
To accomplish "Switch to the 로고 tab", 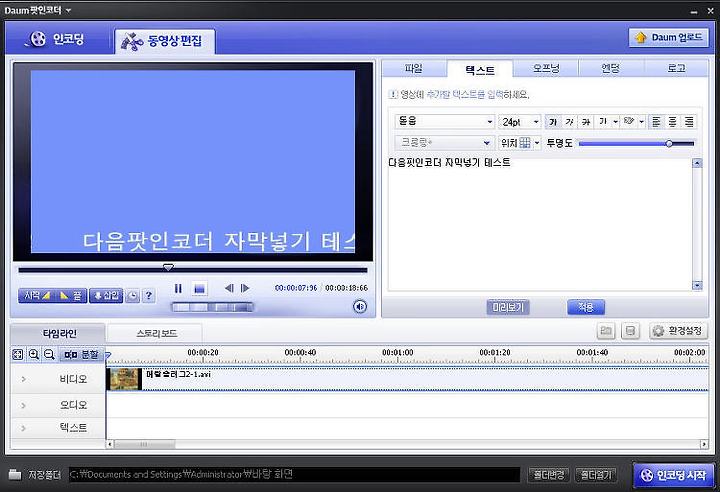I will (x=676, y=69).
